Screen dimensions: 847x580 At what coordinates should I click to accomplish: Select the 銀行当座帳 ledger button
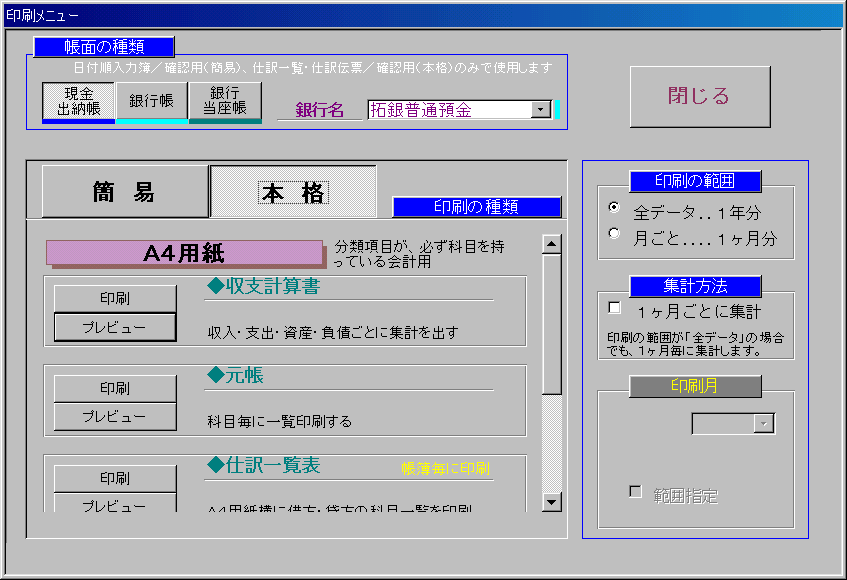tap(225, 101)
